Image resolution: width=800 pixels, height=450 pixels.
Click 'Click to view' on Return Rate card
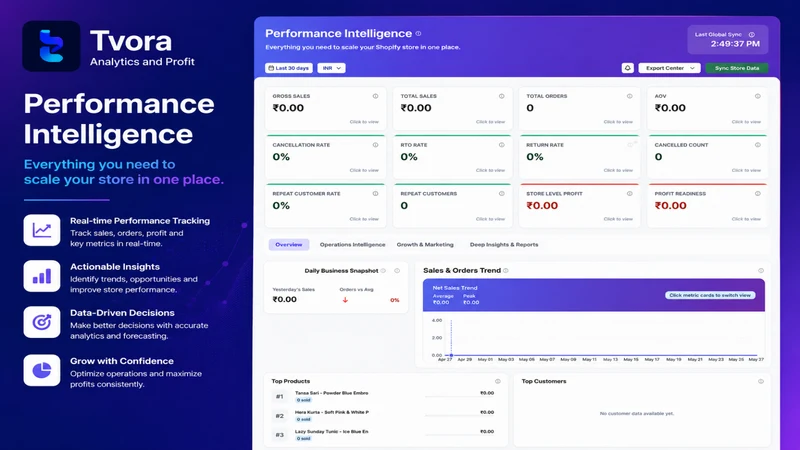pyautogui.click(x=618, y=170)
